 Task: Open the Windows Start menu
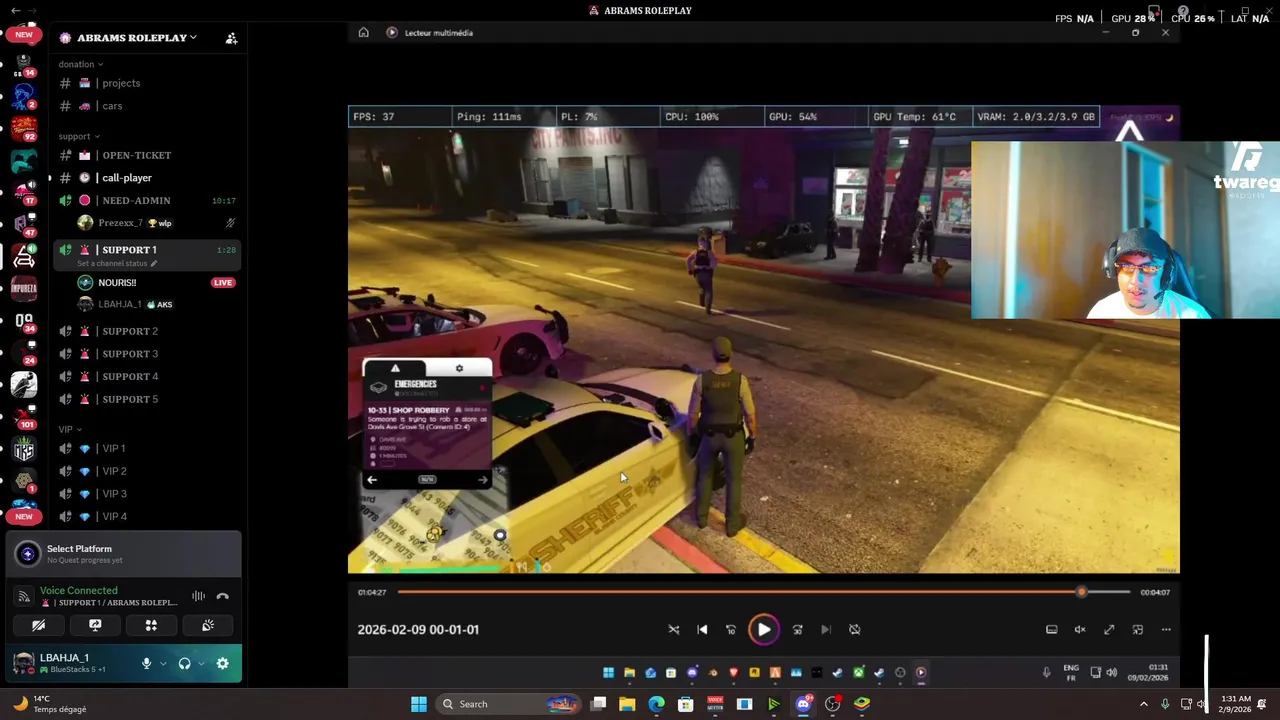point(419,704)
